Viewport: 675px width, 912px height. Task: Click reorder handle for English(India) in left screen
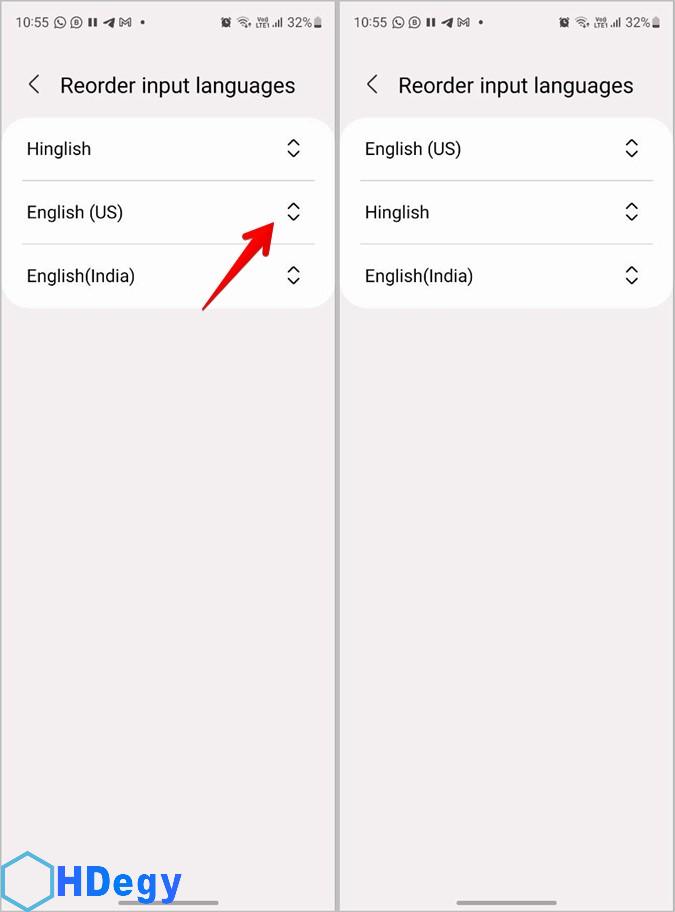point(293,276)
